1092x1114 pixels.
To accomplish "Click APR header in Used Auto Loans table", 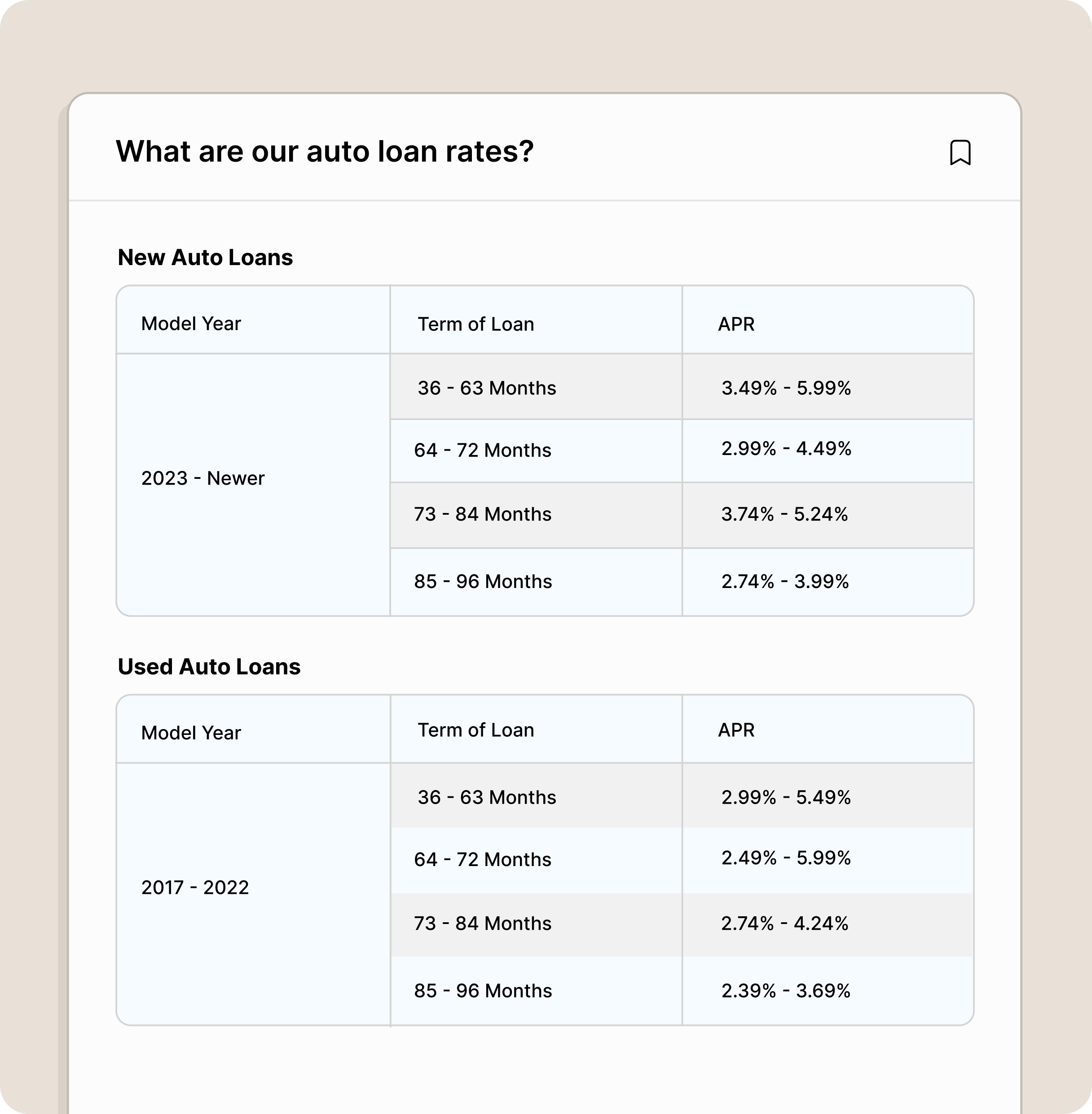I will click(736, 729).
